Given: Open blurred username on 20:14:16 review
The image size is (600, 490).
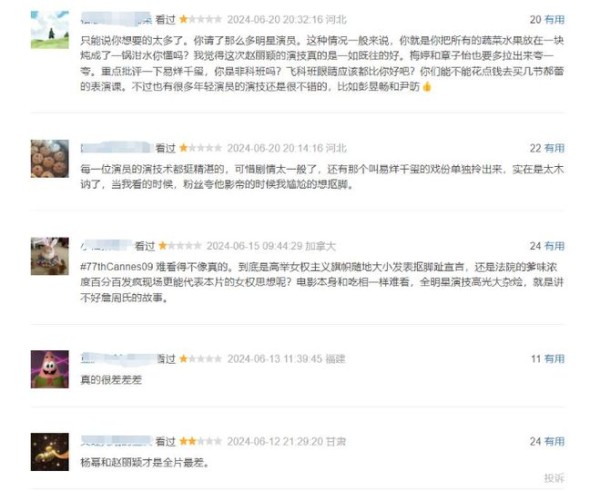Looking at the screenshot, I should [x=116, y=148].
